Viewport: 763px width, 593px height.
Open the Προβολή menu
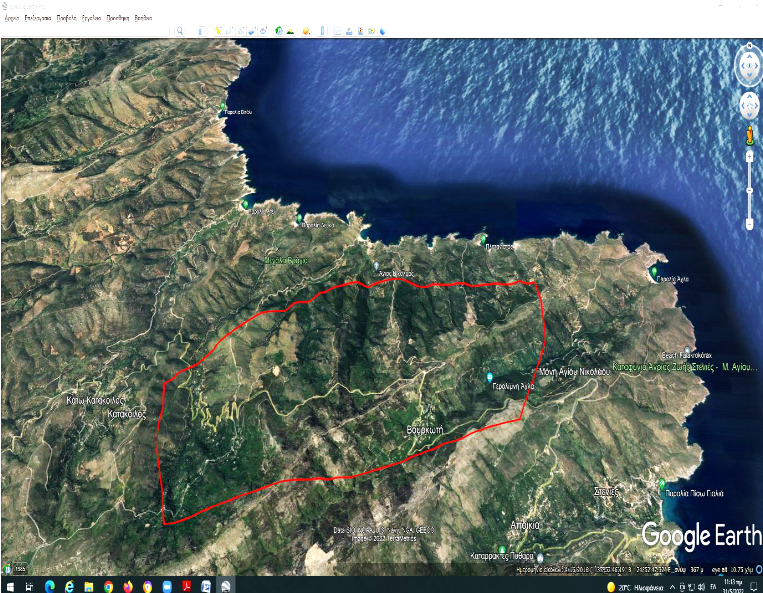point(67,18)
